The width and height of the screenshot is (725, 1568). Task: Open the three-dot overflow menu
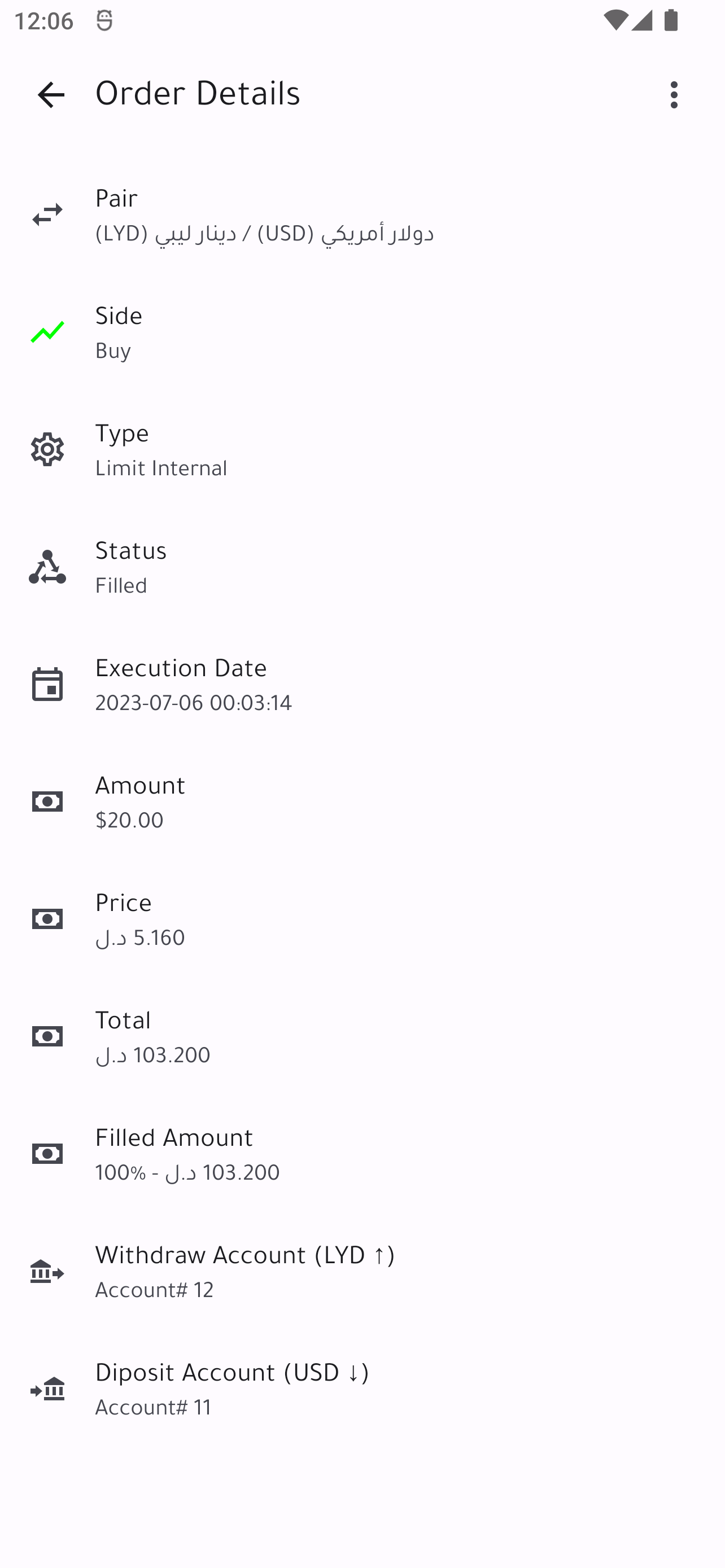[673, 95]
